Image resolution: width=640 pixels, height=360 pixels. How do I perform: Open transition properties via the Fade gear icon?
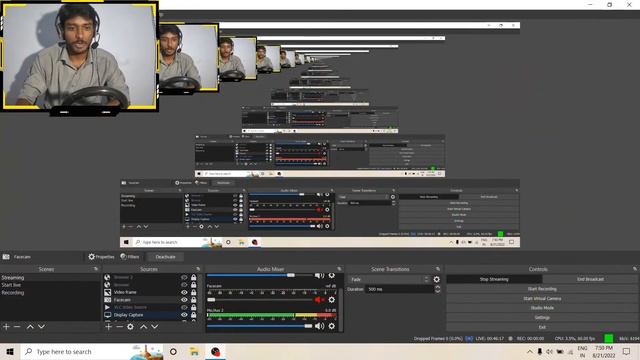pos(437,280)
